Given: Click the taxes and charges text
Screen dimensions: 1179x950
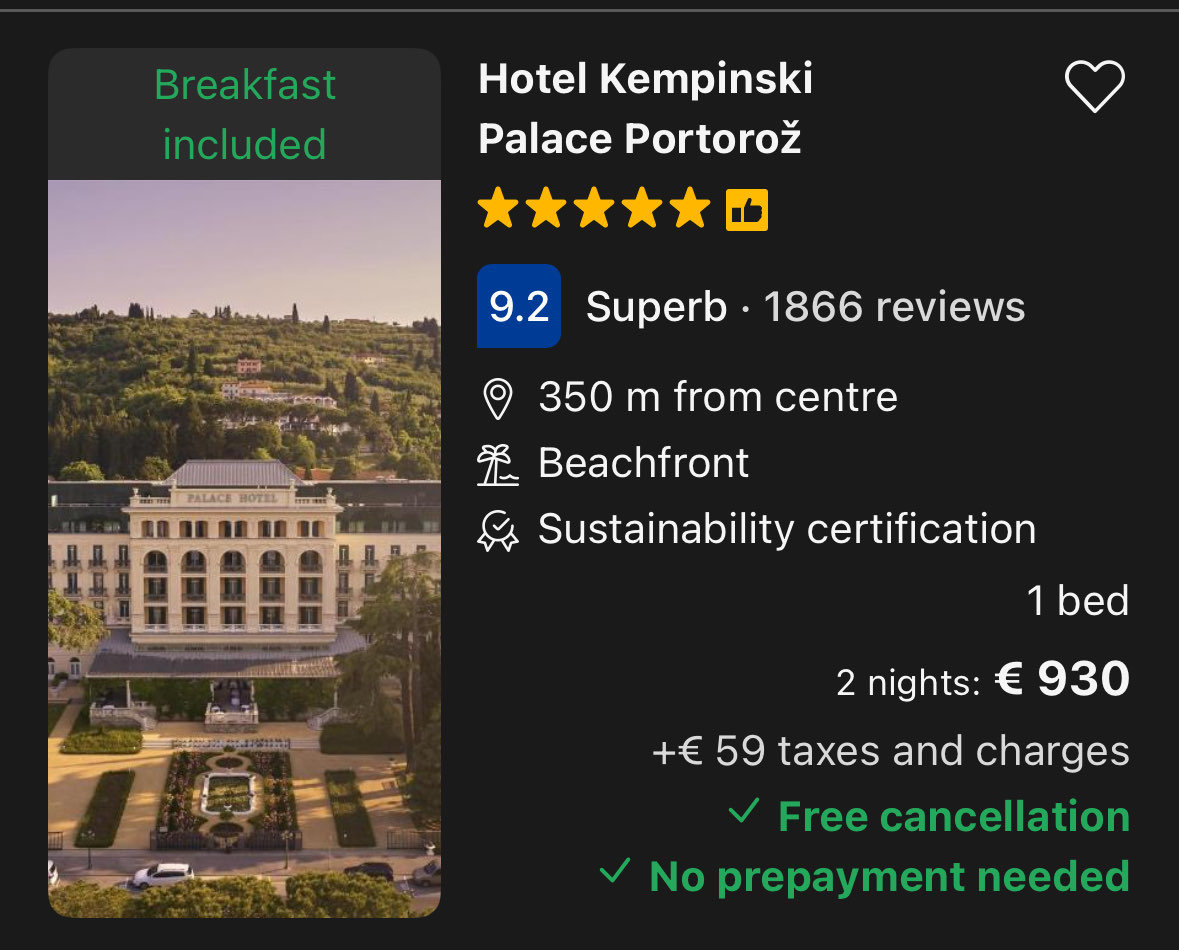Looking at the screenshot, I should click(890, 751).
